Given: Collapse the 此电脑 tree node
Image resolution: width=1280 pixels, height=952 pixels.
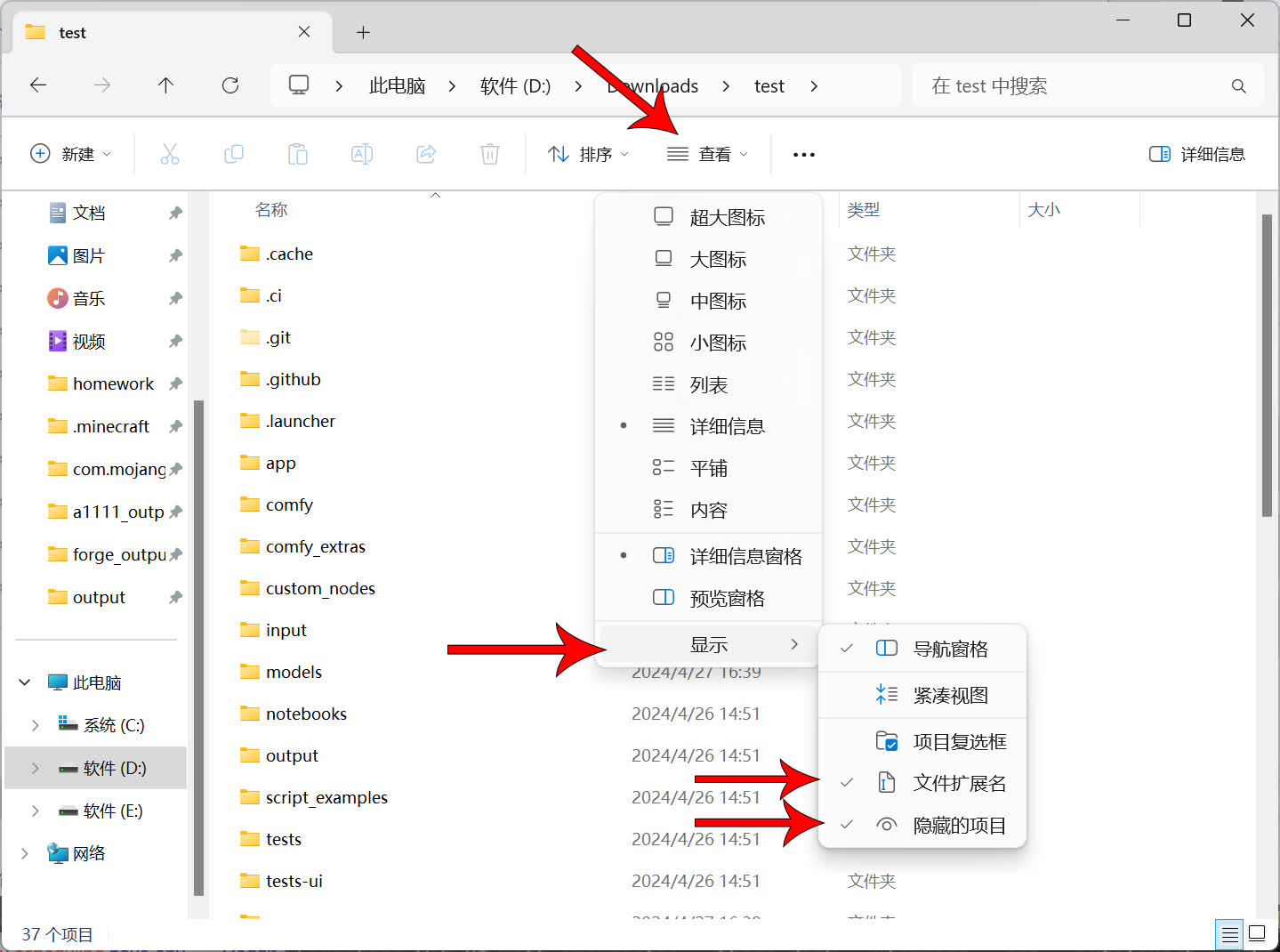Looking at the screenshot, I should (25, 682).
